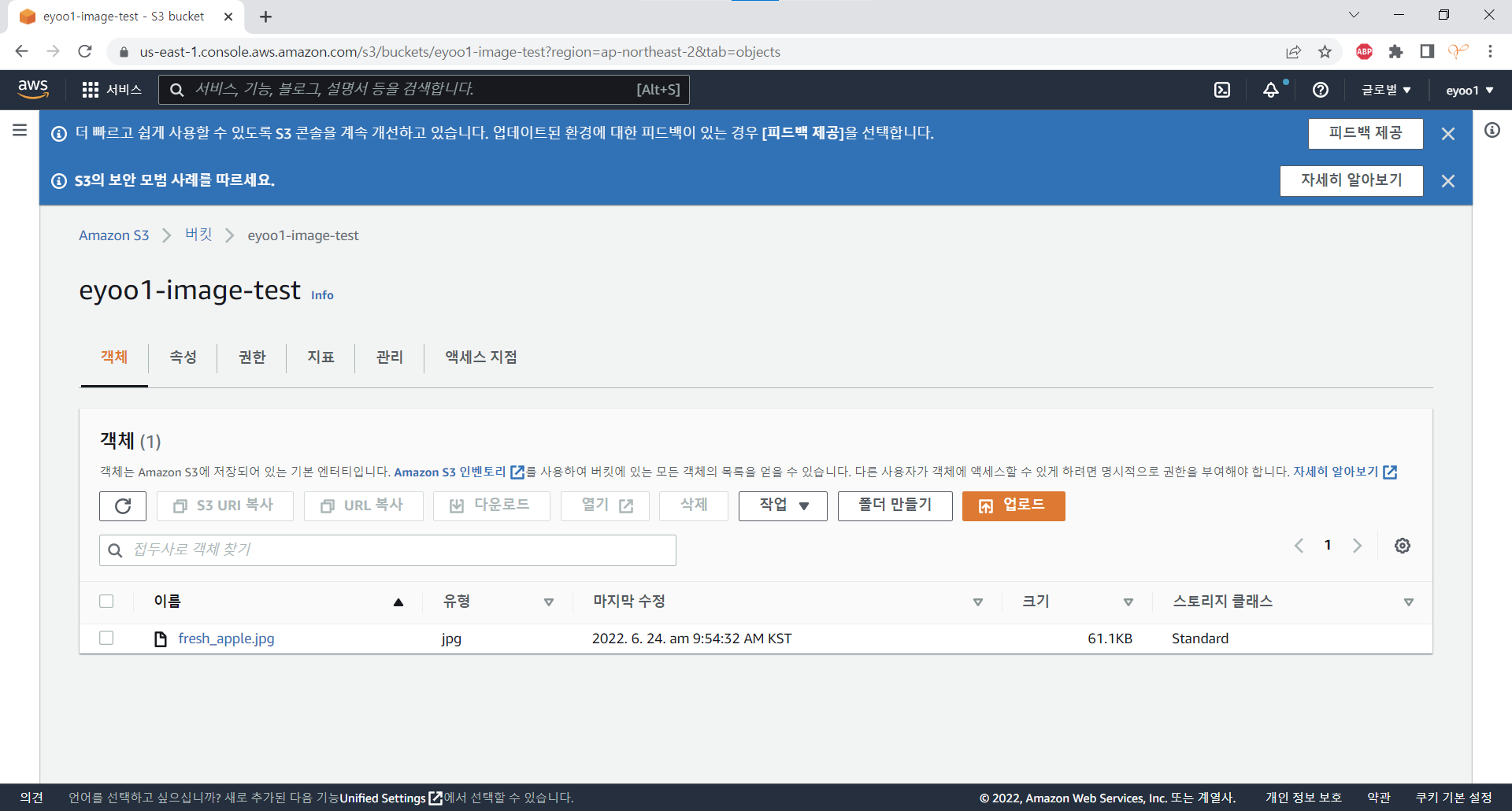
Task: Open the info panel icon at right edge
Action: click(1492, 130)
